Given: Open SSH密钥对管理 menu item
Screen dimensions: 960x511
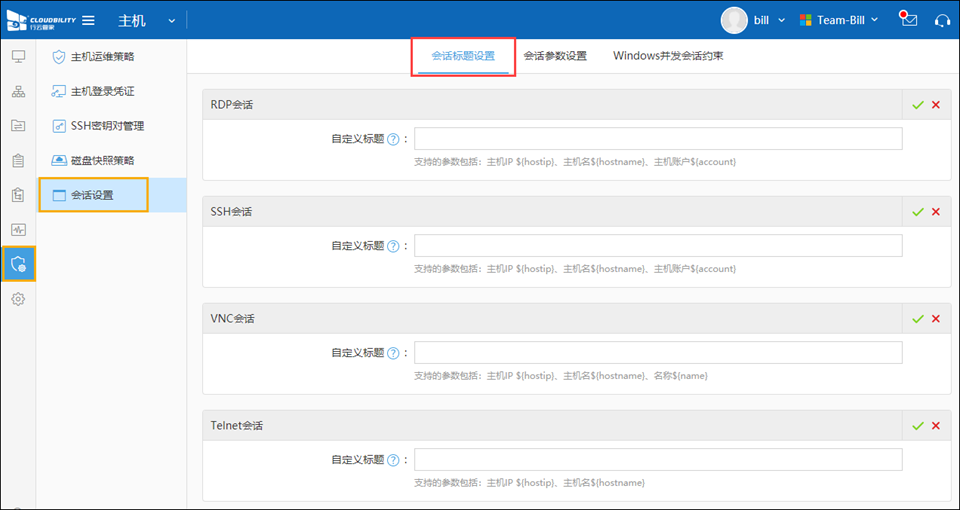Looking at the screenshot, I should point(107,126).
